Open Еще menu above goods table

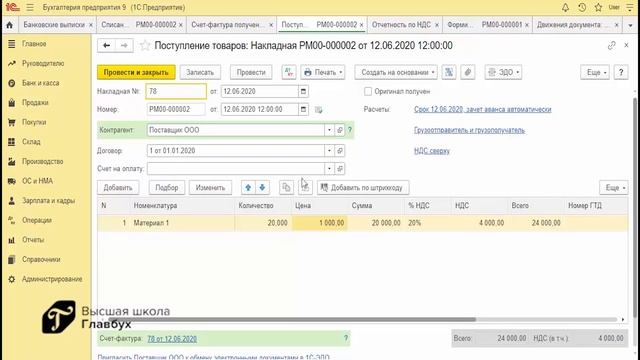click(614, 188)
